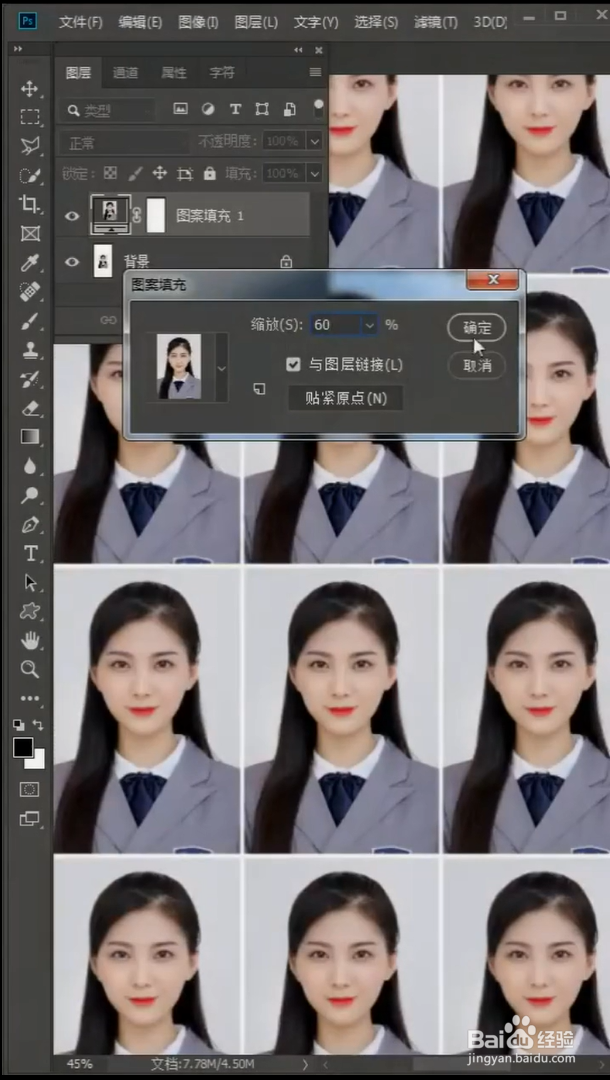Filter layers by shape layer icon
Image resolution: width=610 pixels, height=1080 pixels.
262,109
